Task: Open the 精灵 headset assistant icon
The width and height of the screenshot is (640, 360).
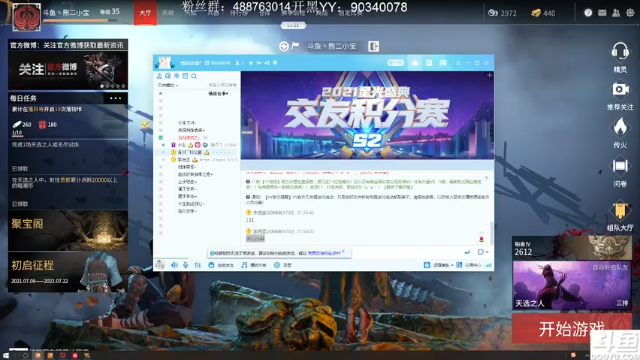Action: pyautogui.click(x=620, y=52)
